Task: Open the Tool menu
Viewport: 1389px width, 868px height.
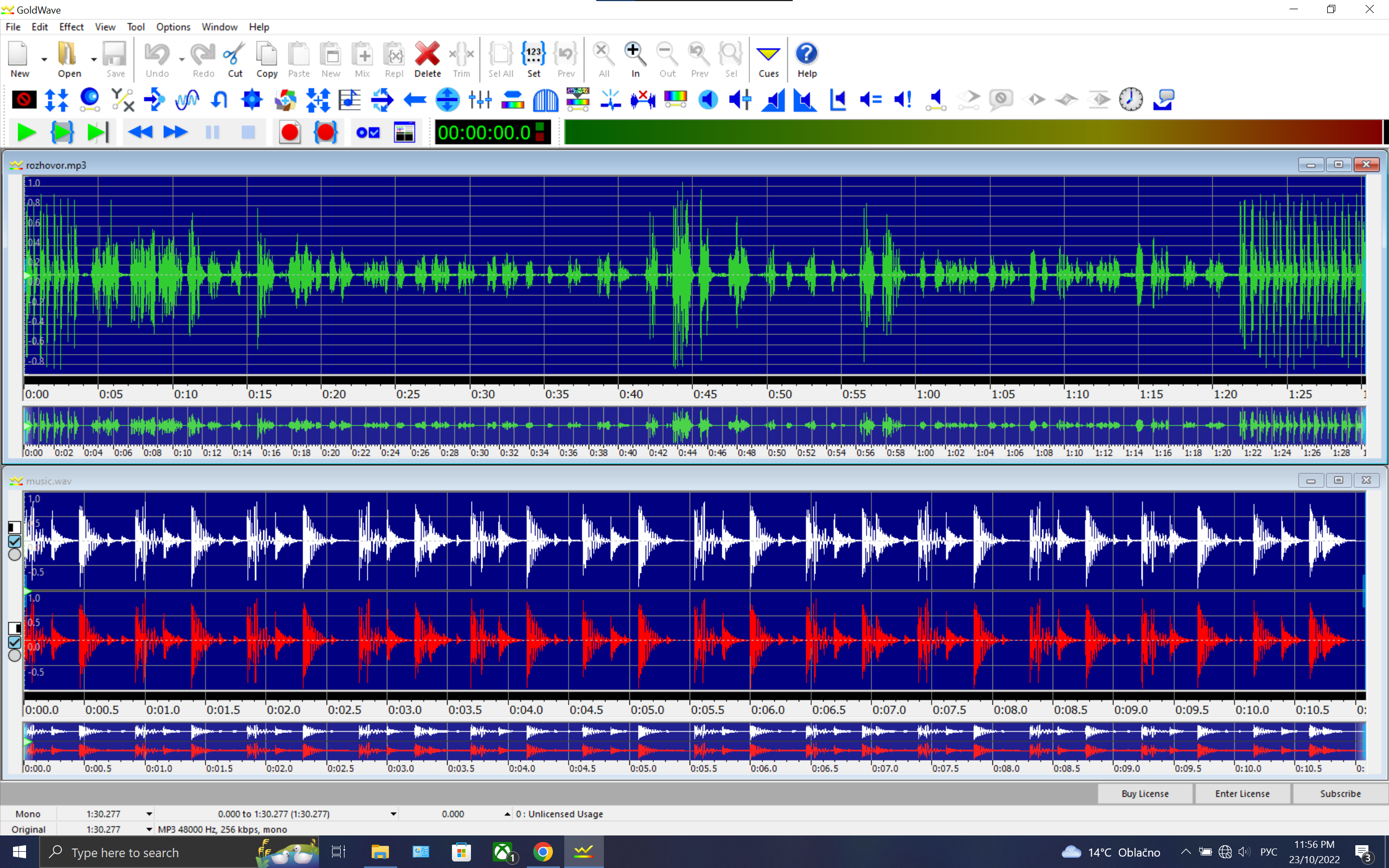Action: coord(136,27)
